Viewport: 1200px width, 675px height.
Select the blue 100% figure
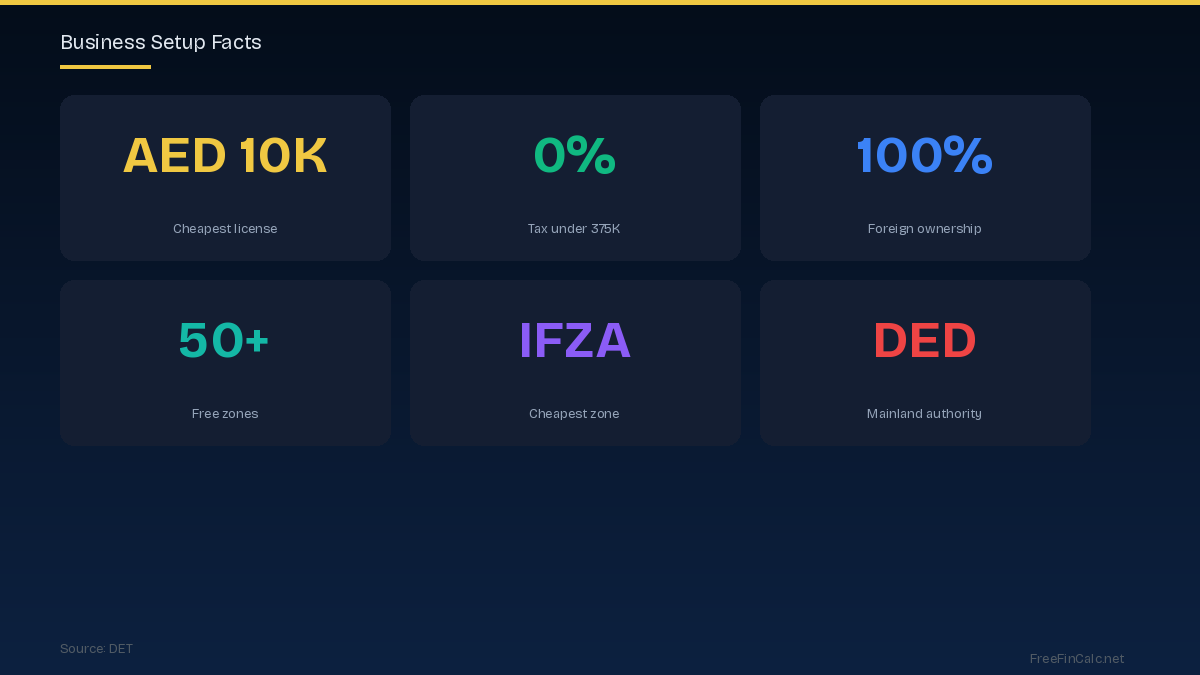tap(924, 156)
